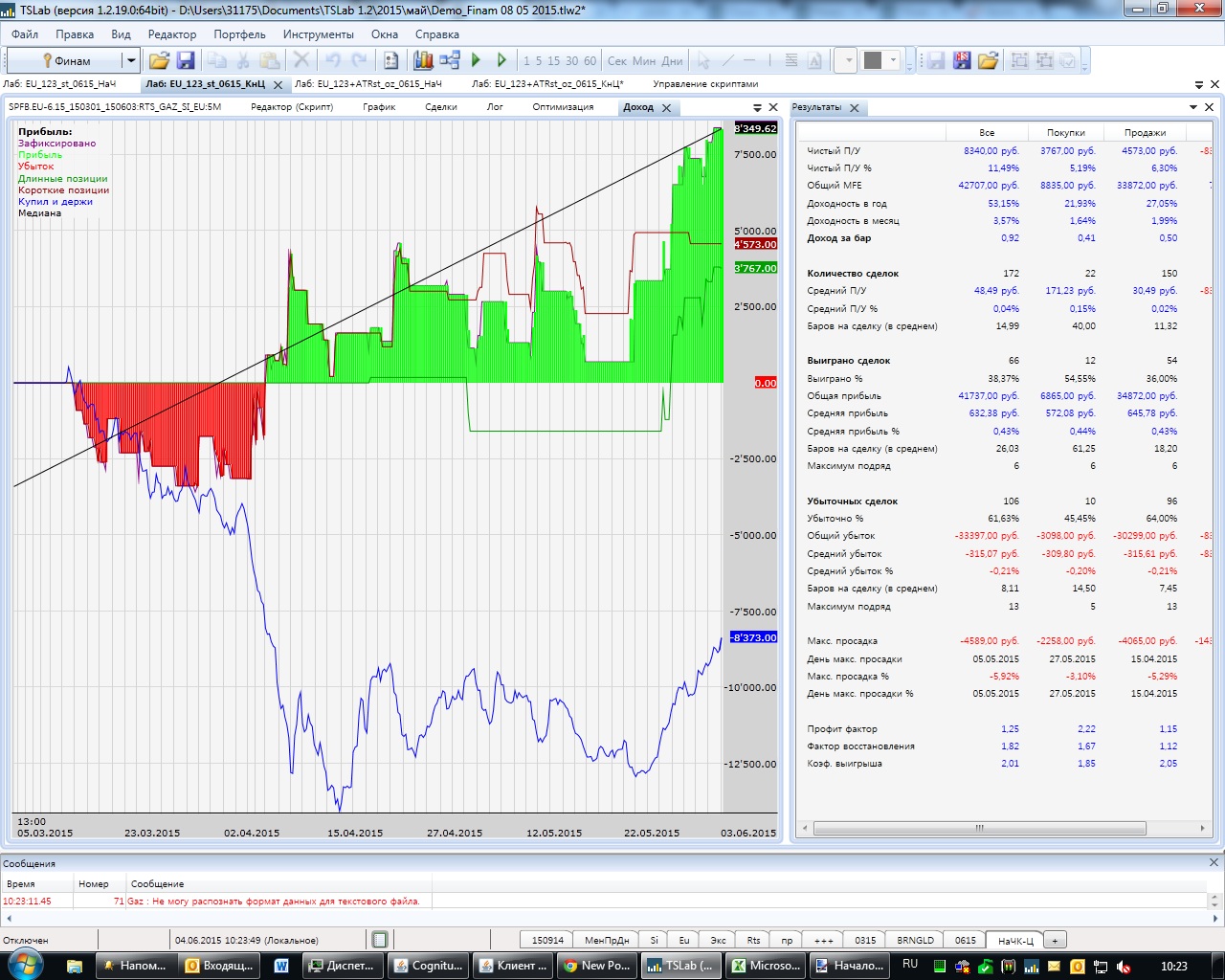Toggle the Дни timeframe button
Image resolution: width=1225 pixels, height=980 pixels.
pos(673,60)
